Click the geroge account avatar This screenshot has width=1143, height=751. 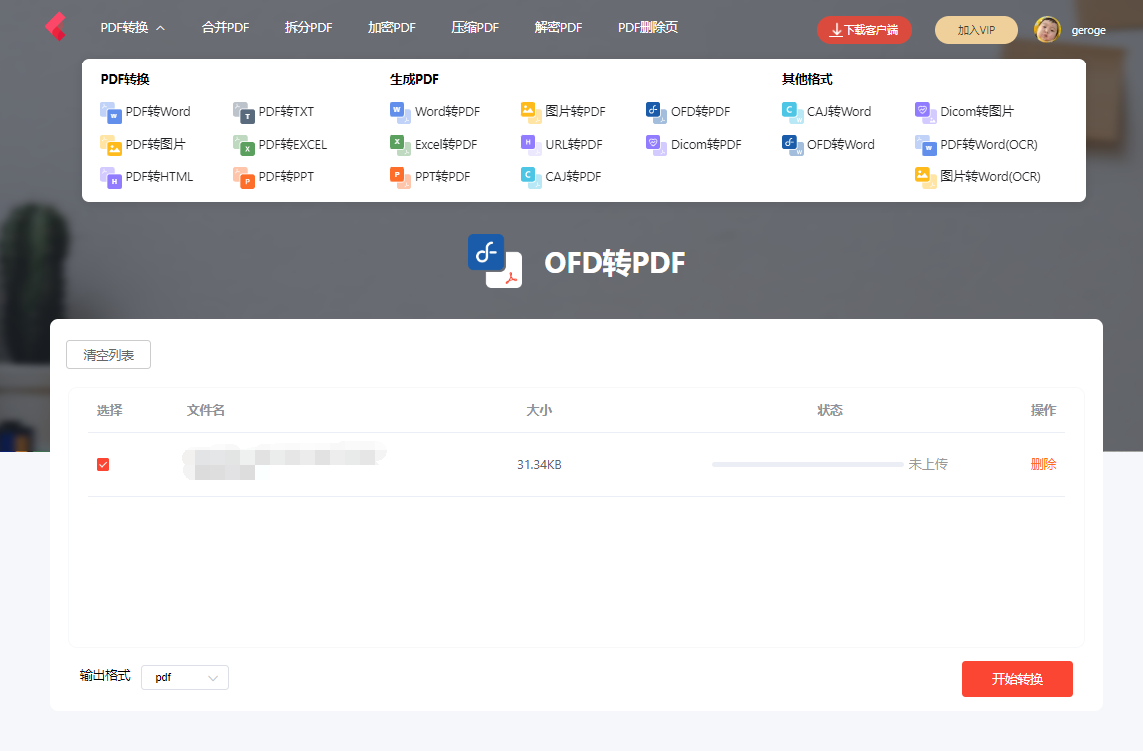pos(1048,29)
